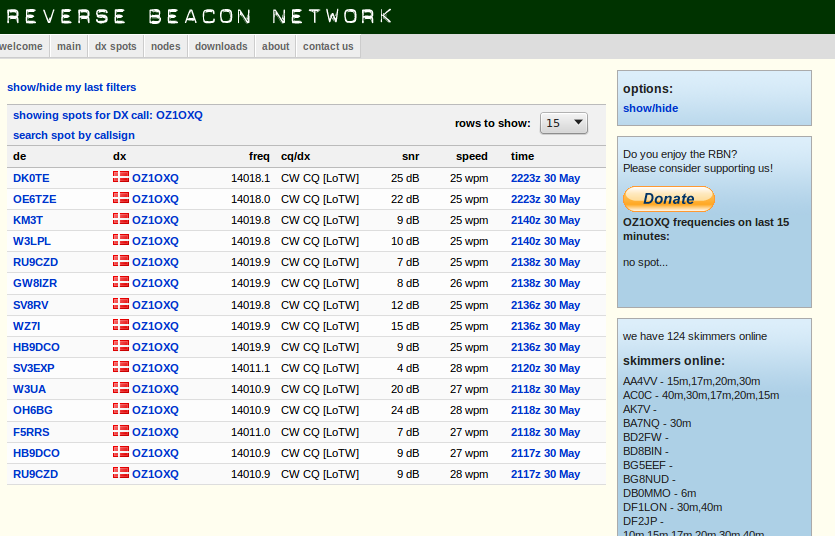
Task: Click the Denmark flag in the DK0TE row
Action: [x=121, y=177]
